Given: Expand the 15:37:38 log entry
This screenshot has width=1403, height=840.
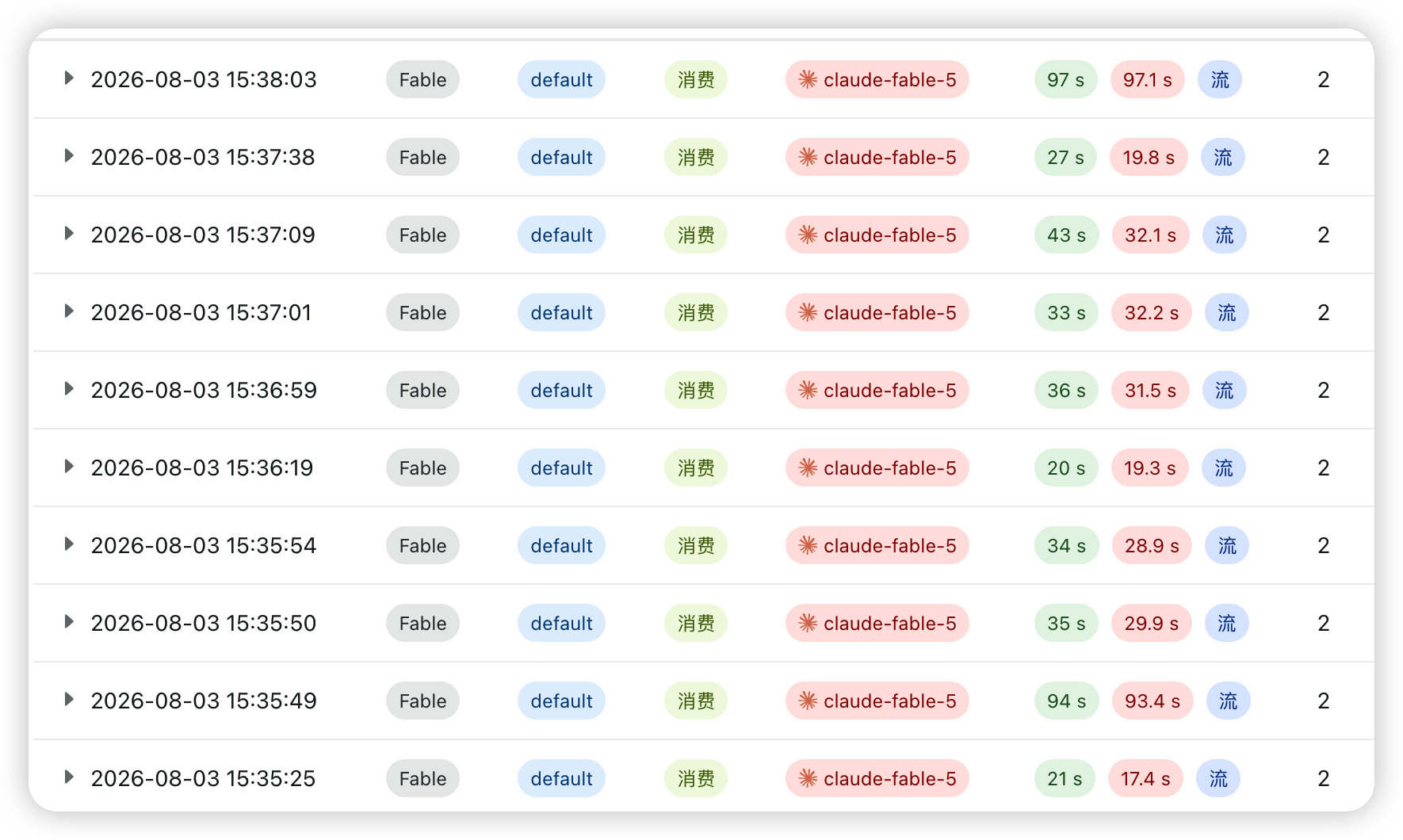Looking at the screenshot, I should tap(69, 156).
